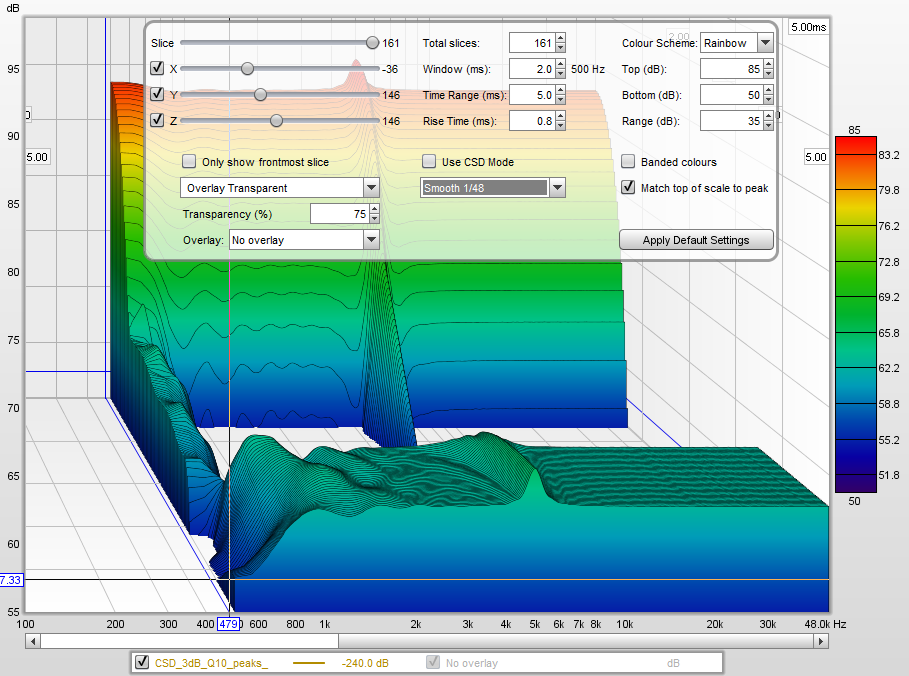The image size is (909, 676).
Task: Click the Y slider handle
Action: 260,95
